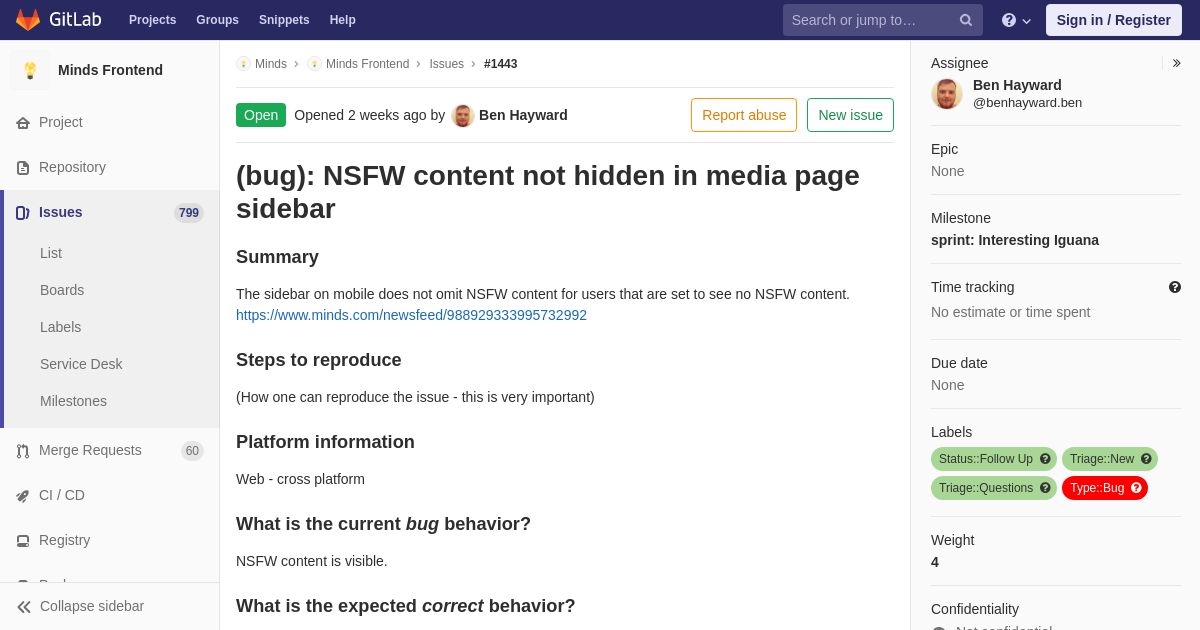Click the CI / CD rocket icon
1200x630 pixels.
(23, 496)
